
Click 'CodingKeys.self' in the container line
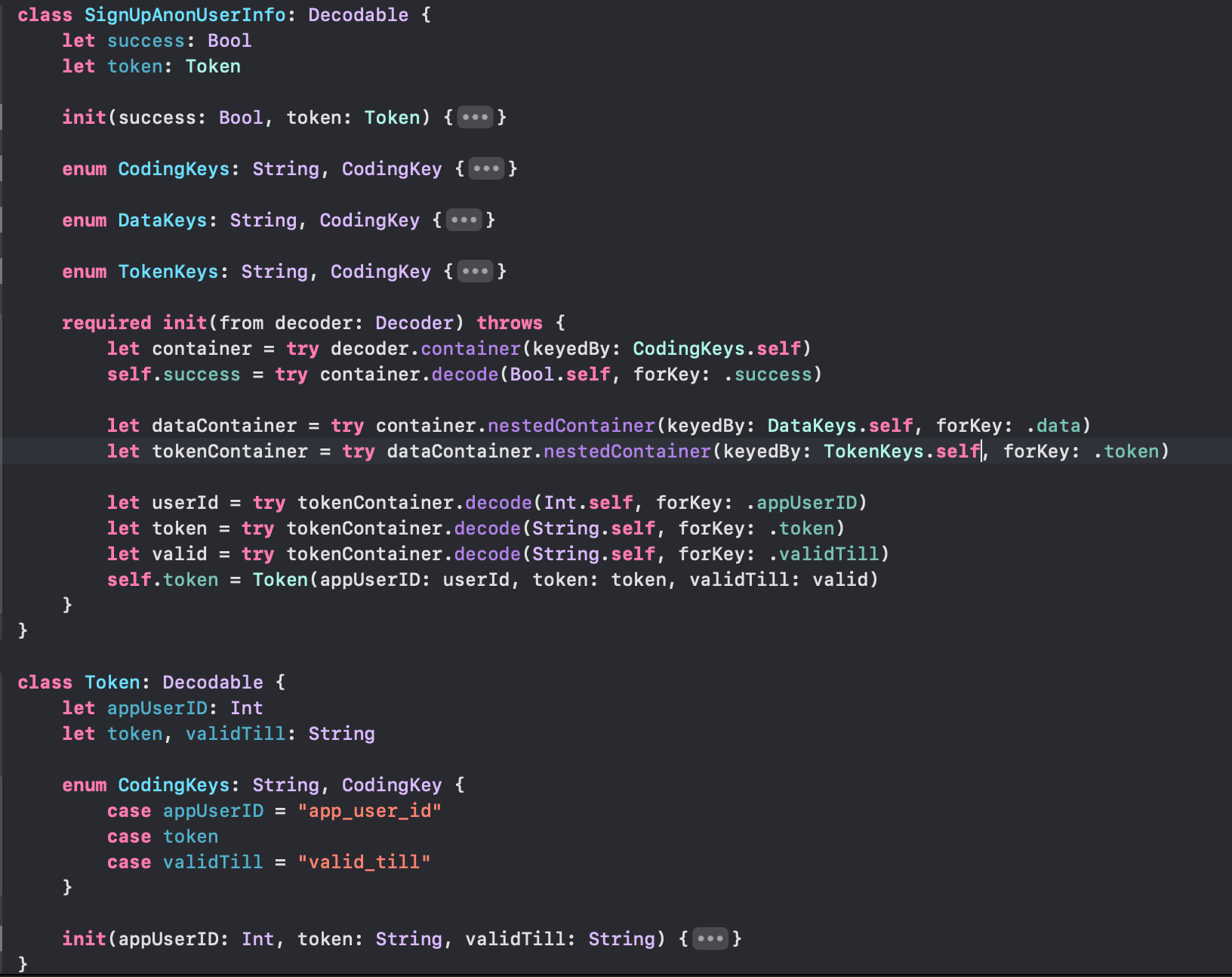point(716,349)
